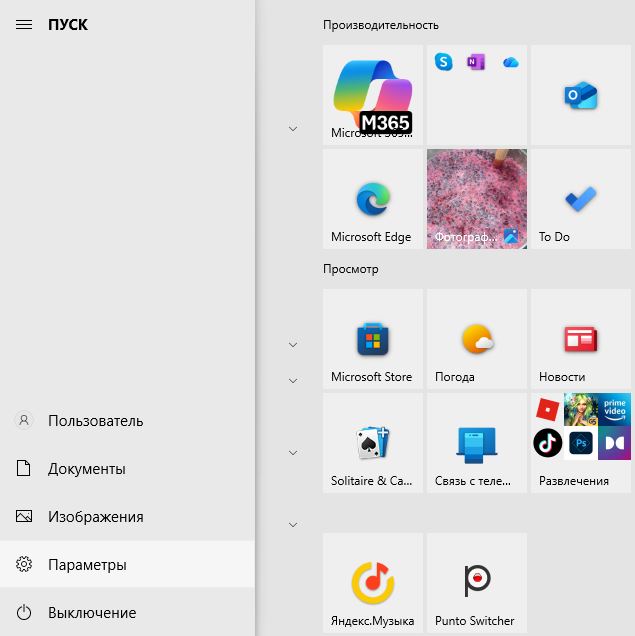Open the Изображения folder
635x636 pixels.
coord(127,516)
